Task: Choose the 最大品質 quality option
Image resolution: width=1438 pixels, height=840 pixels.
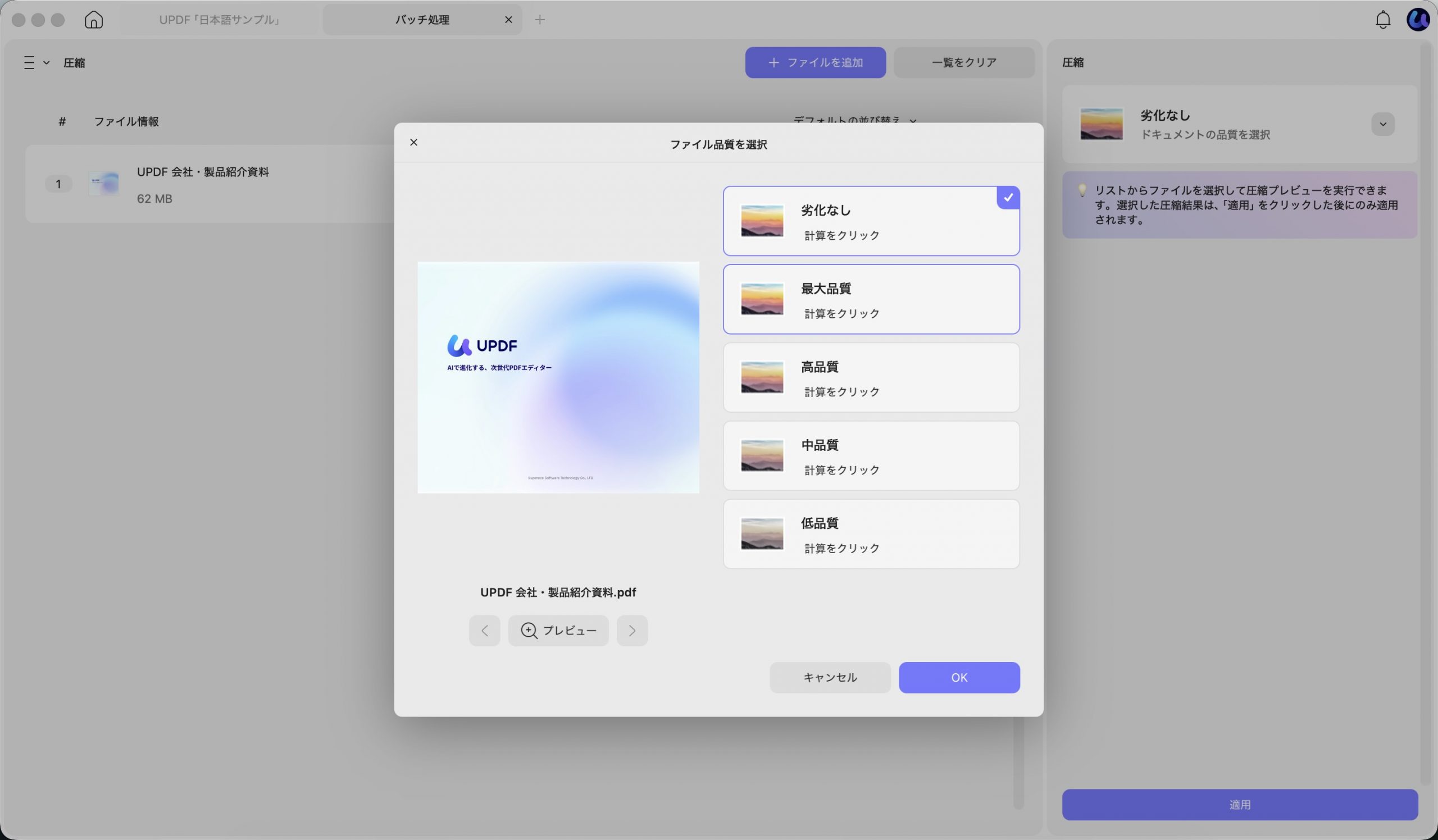Action: coord(871,299)
